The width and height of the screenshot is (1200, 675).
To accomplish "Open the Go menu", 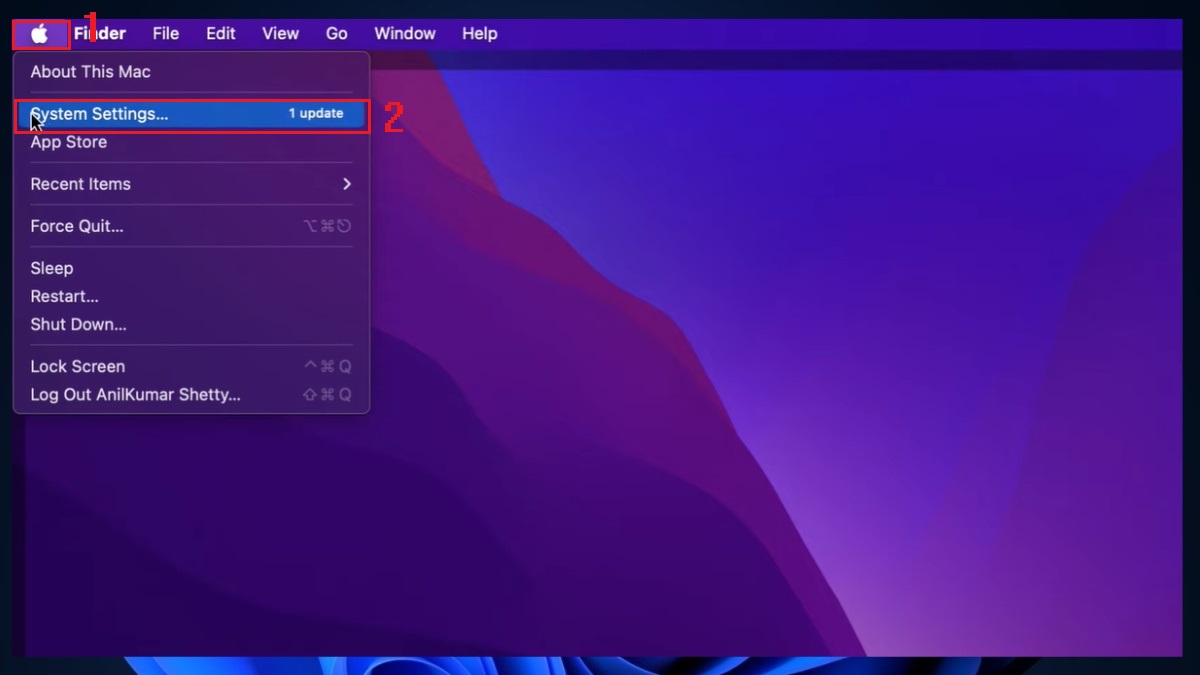I will pyautogui.click(x=337, y=34).
